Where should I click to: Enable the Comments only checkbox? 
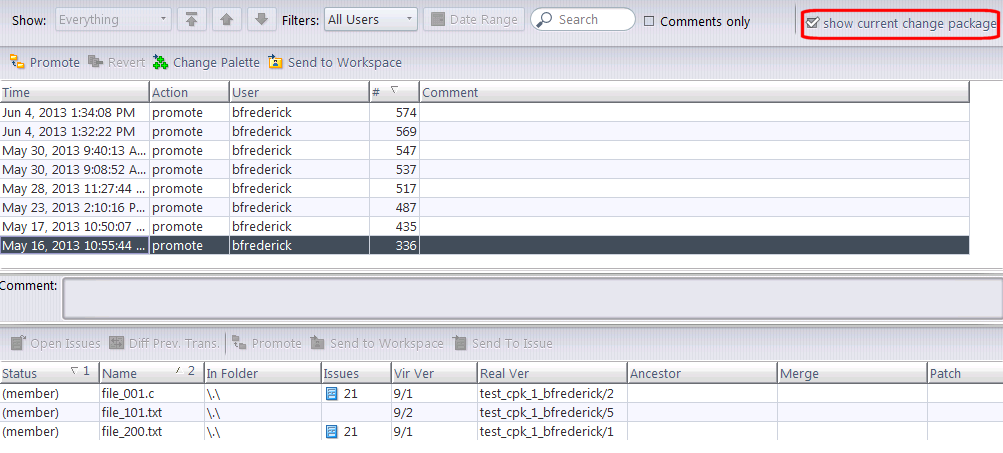650,21
